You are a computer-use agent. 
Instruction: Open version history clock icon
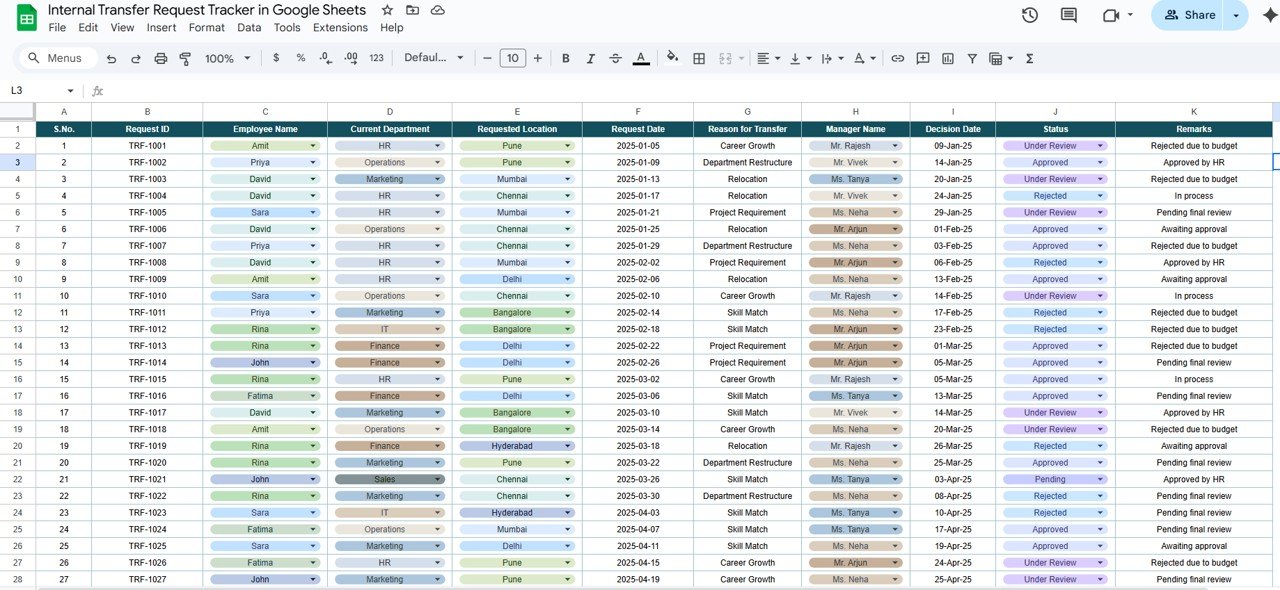1029,15
